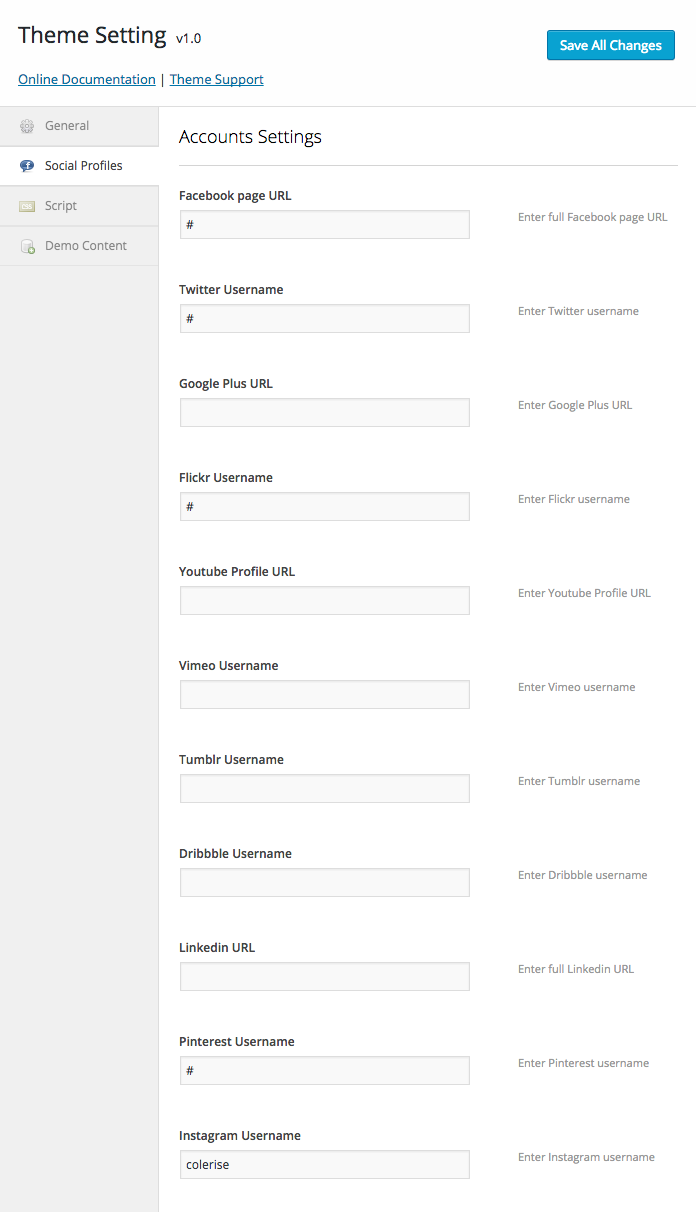This screenshot has height=1212, width=696.
Task: Focus the Pinterest Username input
Action: [324, 1071]
